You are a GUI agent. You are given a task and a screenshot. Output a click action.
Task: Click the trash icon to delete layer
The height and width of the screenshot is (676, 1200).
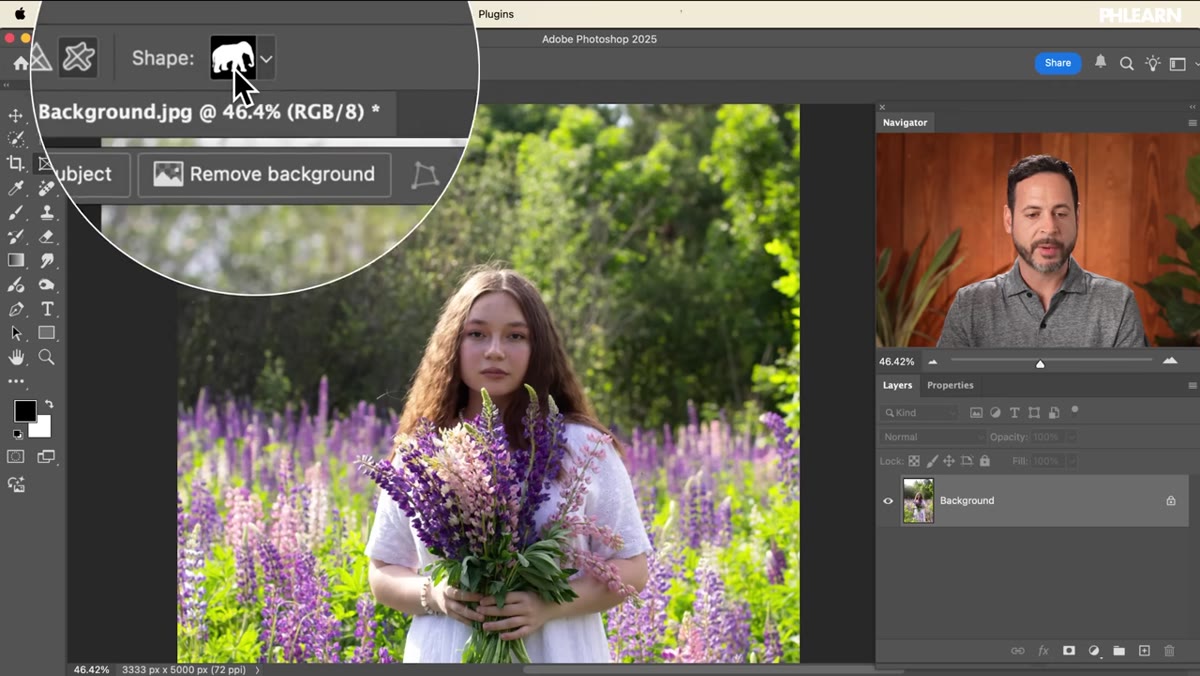(x=1170, y=651)
